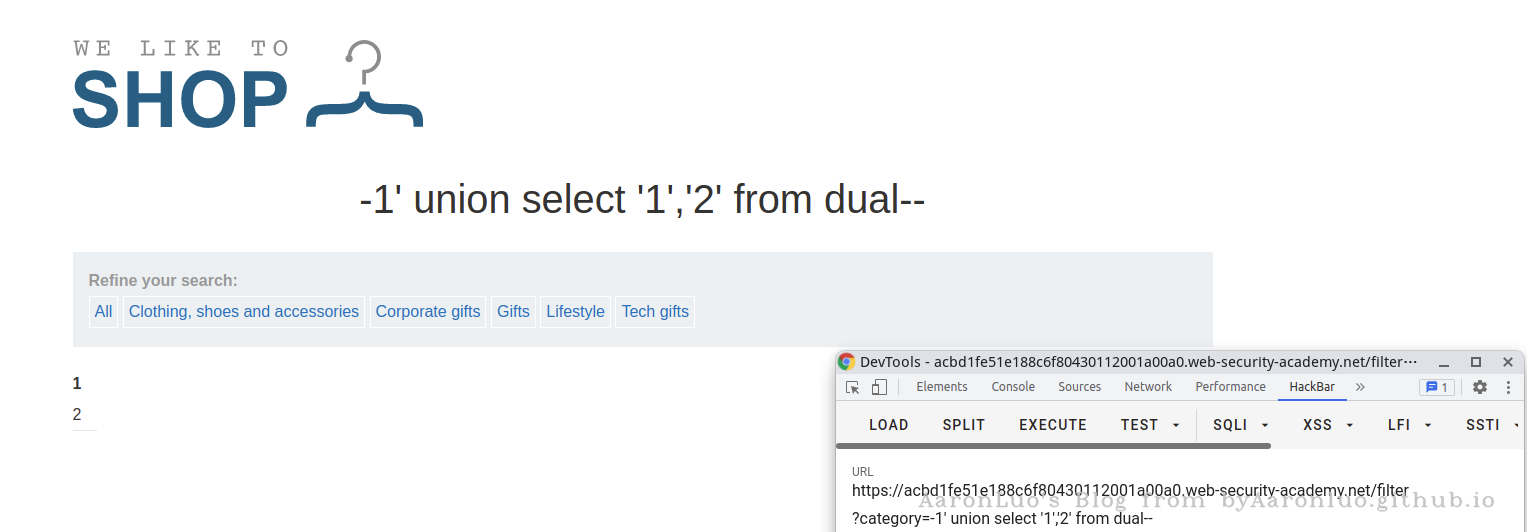The image size is (1527, 532).
Task: Open DevTools settings gear icon
Action: [x=1480, y=387]
